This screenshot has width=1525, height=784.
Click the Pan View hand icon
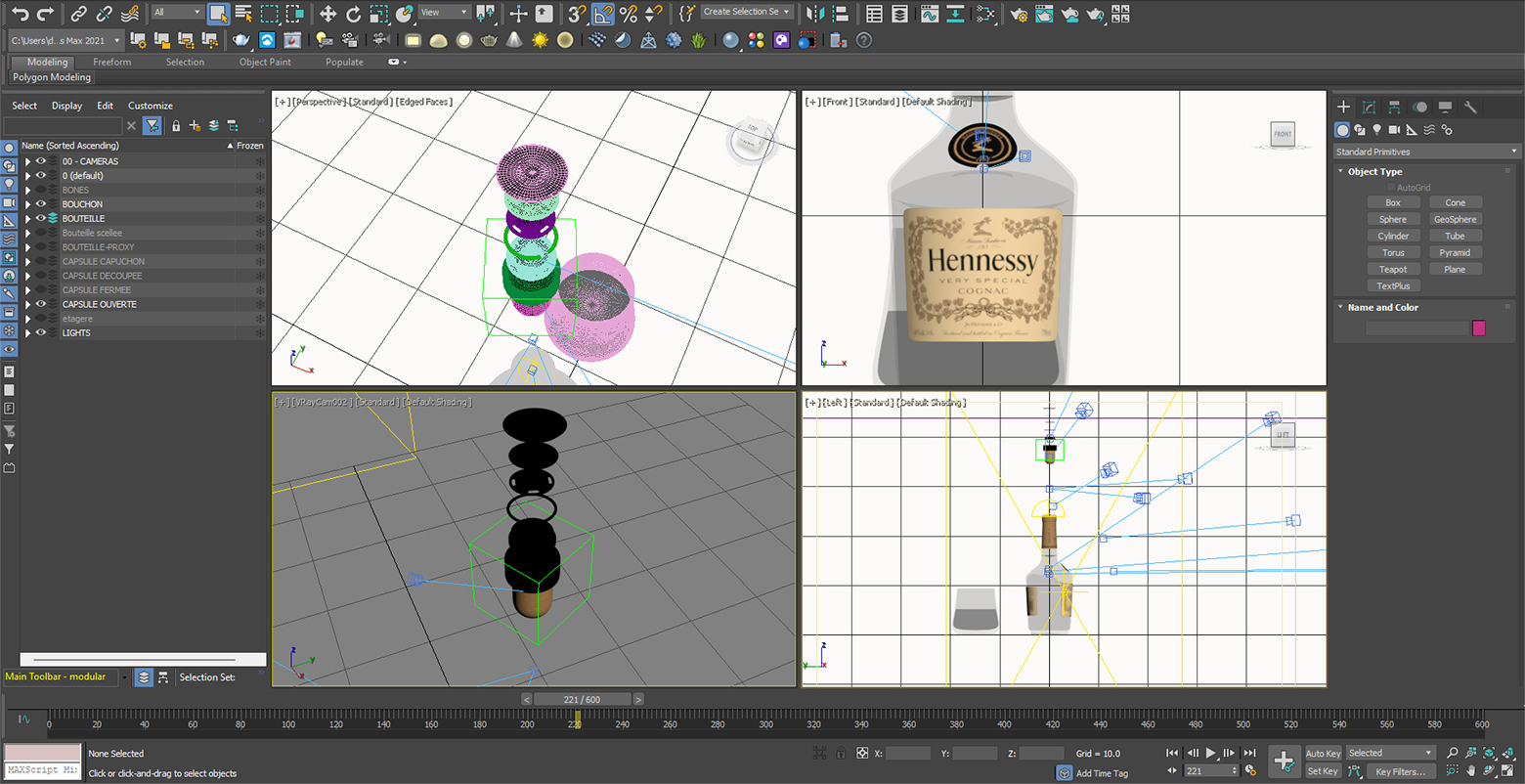pyautogui.click(x=1470, y=771)
